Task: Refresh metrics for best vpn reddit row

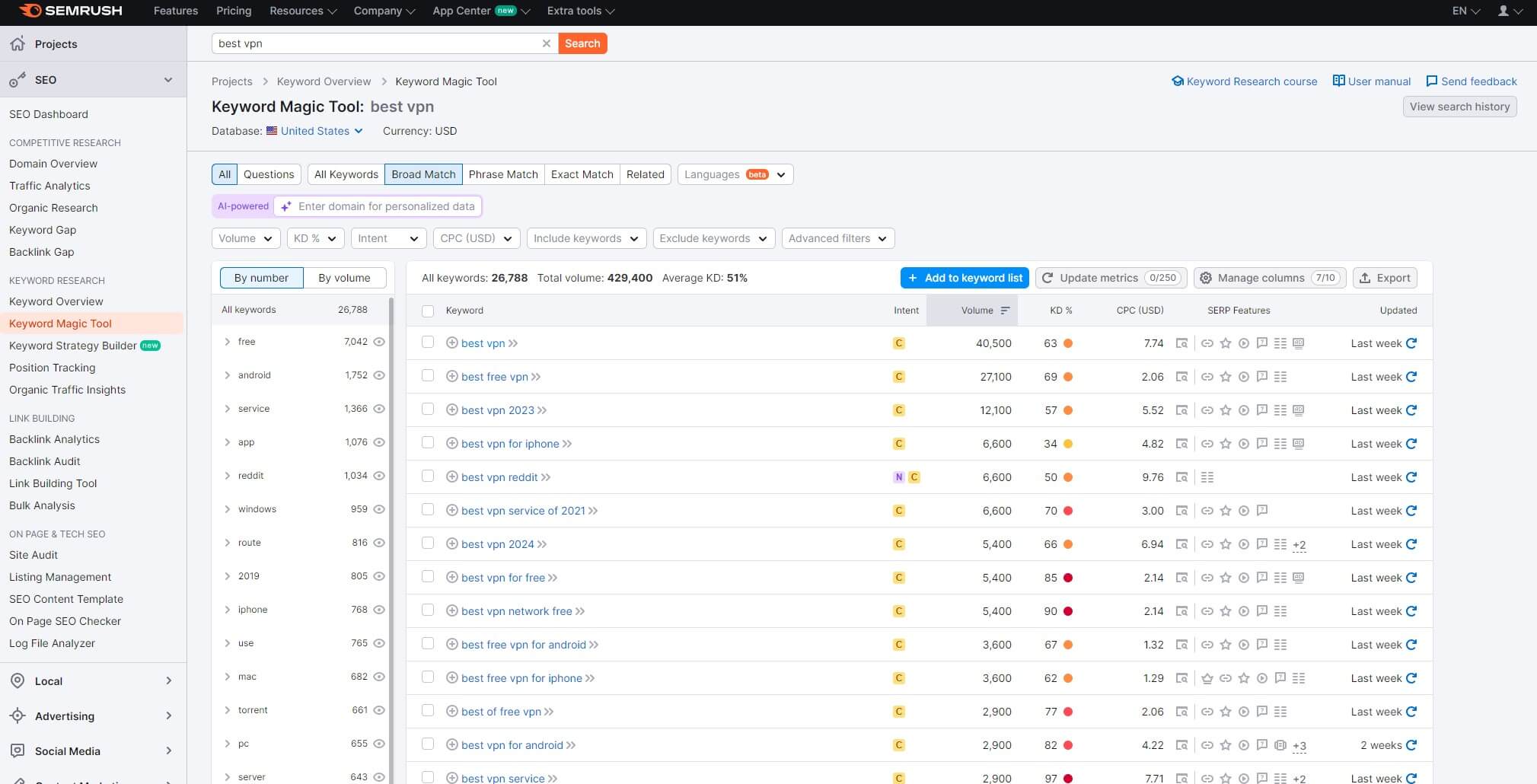Action: click(1411, 477)
